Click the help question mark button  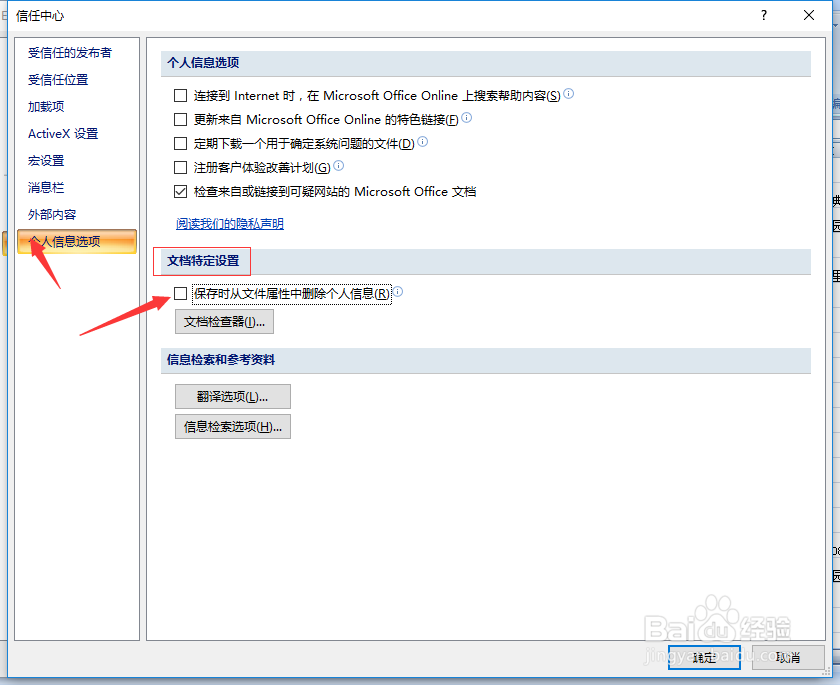tap(764, 16)
